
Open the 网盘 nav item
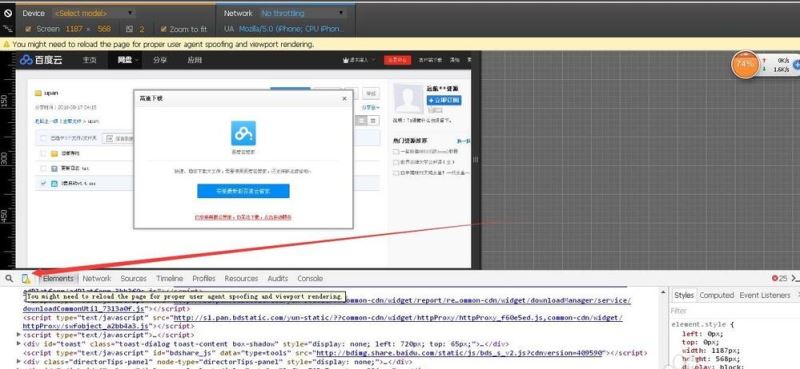[125, 60]
